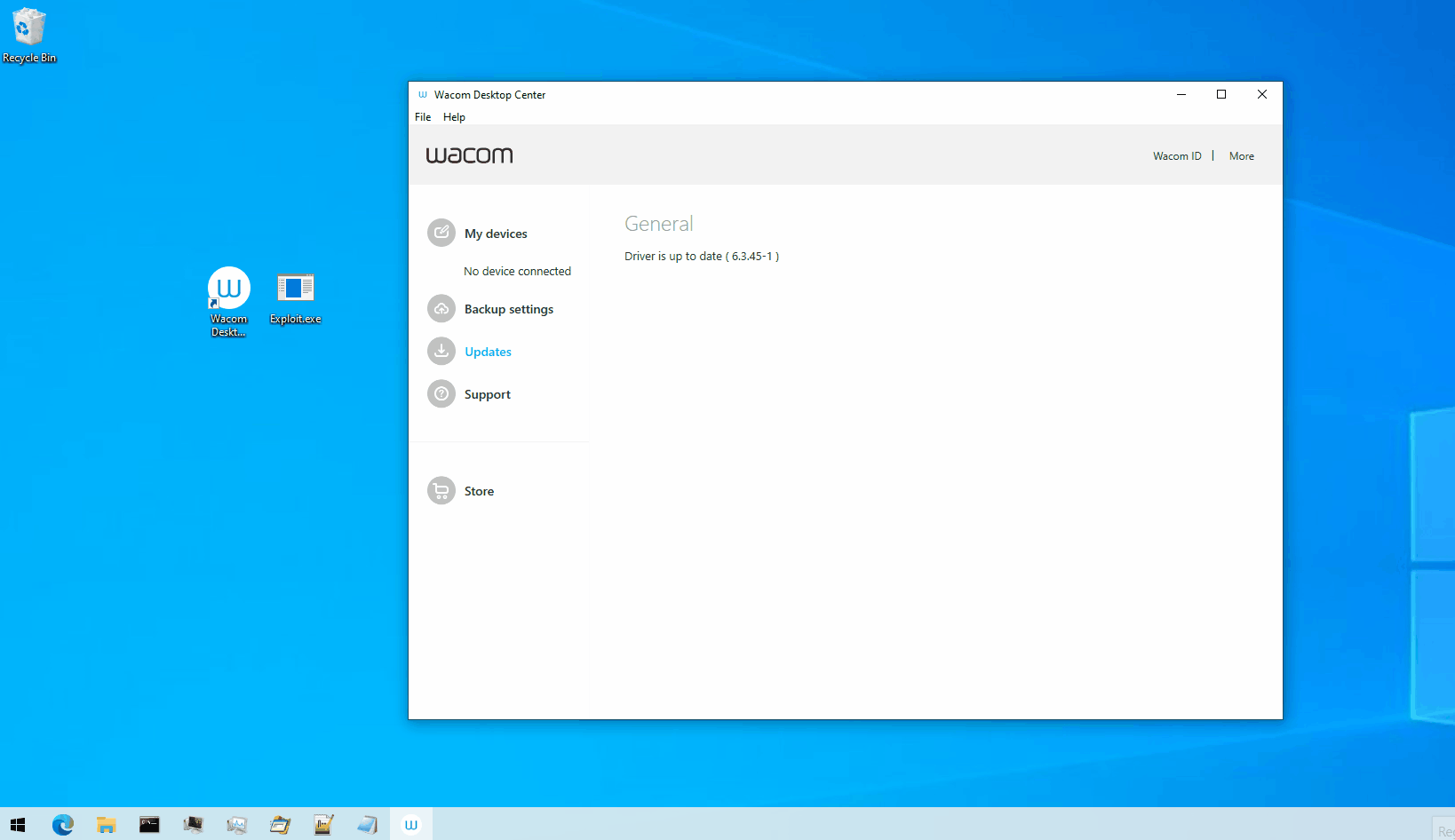Open the Windows Start menu
Screen dimensions: 1455x840
[18, 825]
